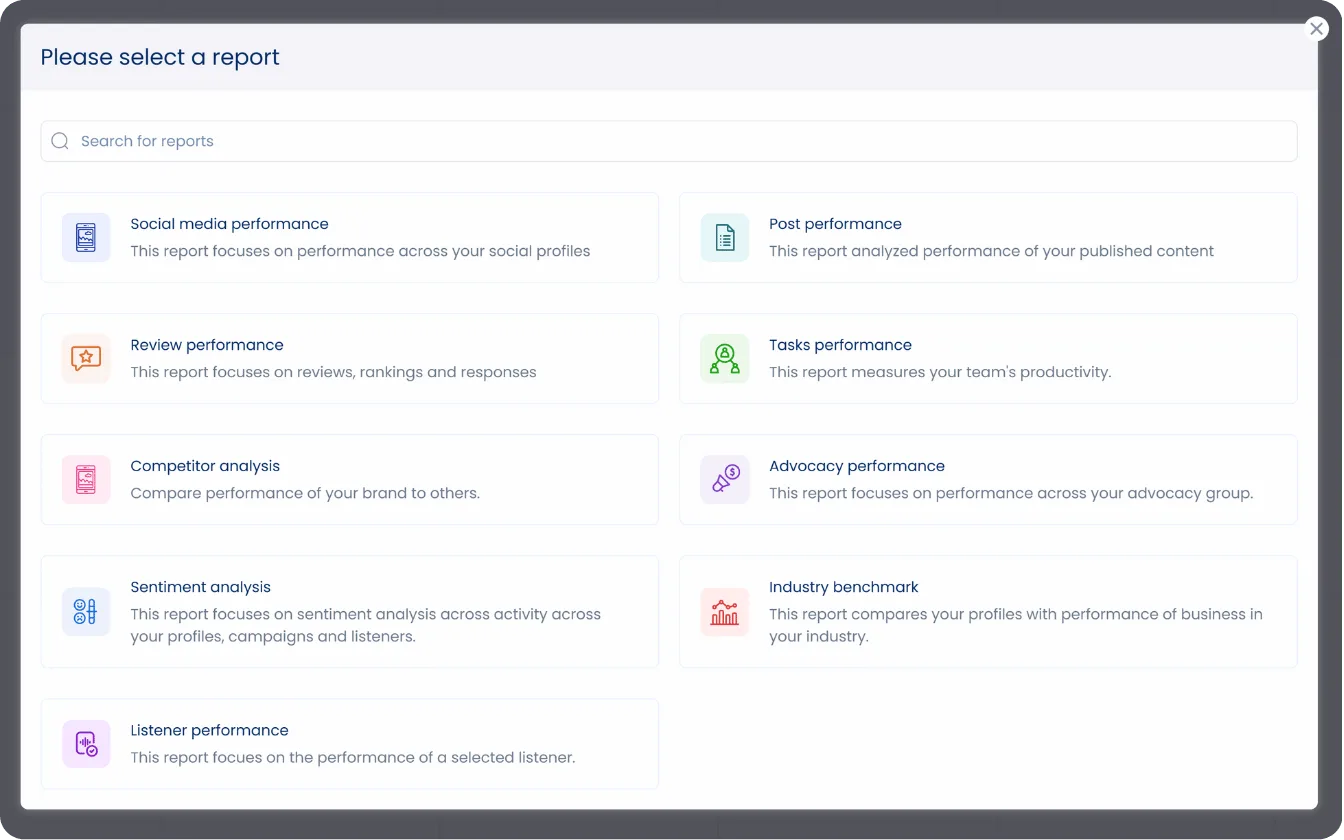The image size is (1344, 840).
Task: Select the Advocacy performance dollar icon
Action: pyautogui.click(x=724, y=479)
